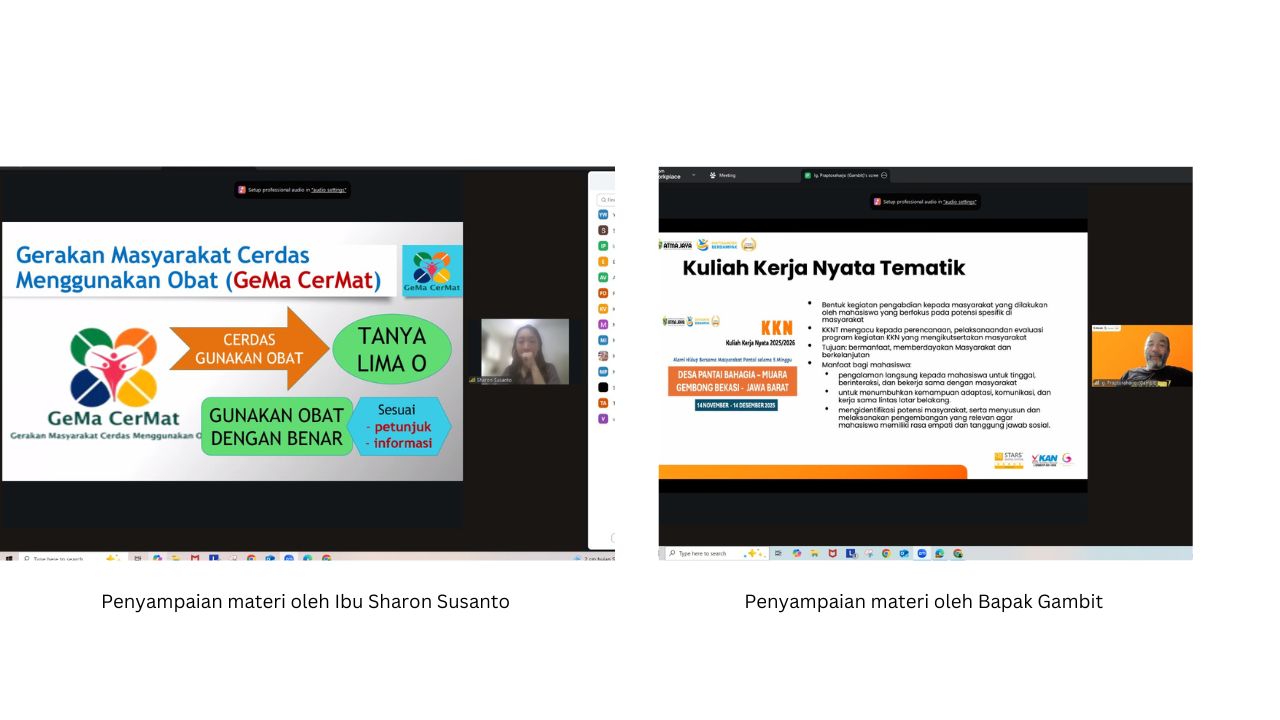Image resolution: width=1280 pixels, height=720 pixels.
Task: Select the green IP participant avatar
Action: point(603,246)
